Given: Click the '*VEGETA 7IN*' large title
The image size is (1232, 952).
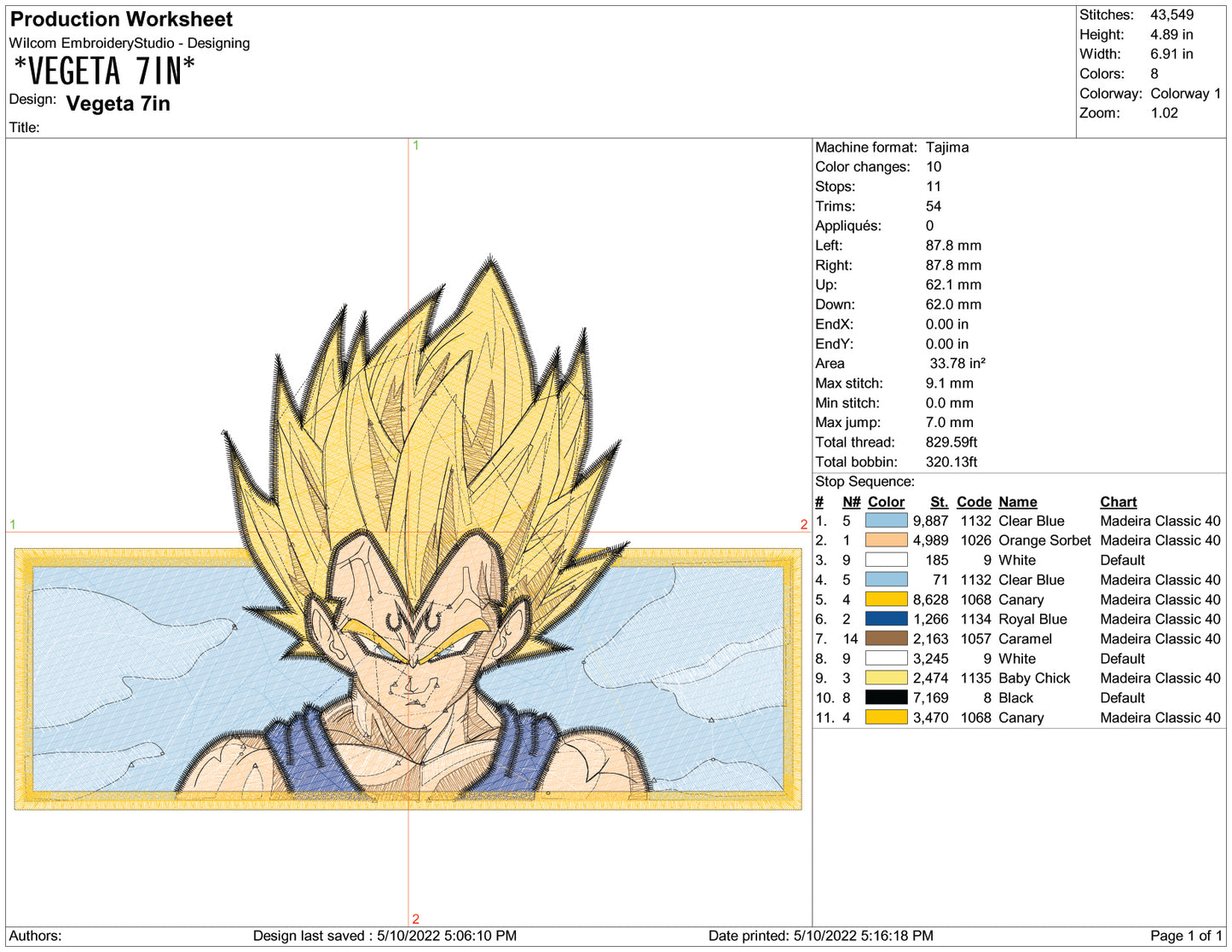Looking at the screenshot, I should (x=104, y=71).
